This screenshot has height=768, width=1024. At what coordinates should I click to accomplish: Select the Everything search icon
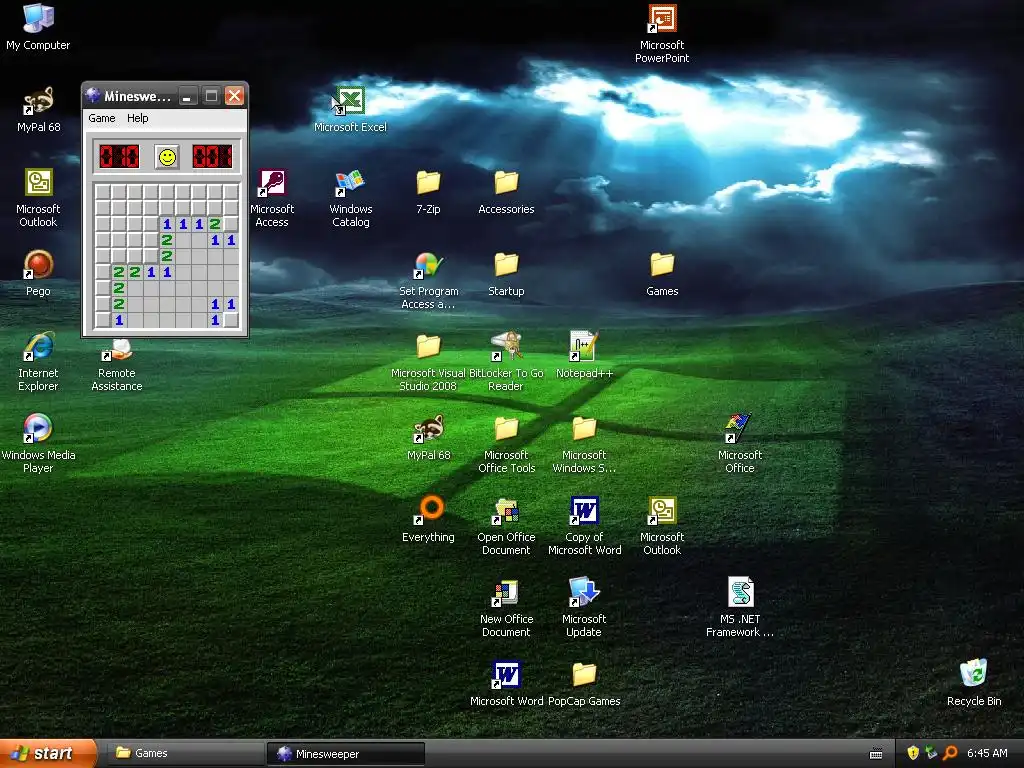pyautogui.click(x=428, y=519)
